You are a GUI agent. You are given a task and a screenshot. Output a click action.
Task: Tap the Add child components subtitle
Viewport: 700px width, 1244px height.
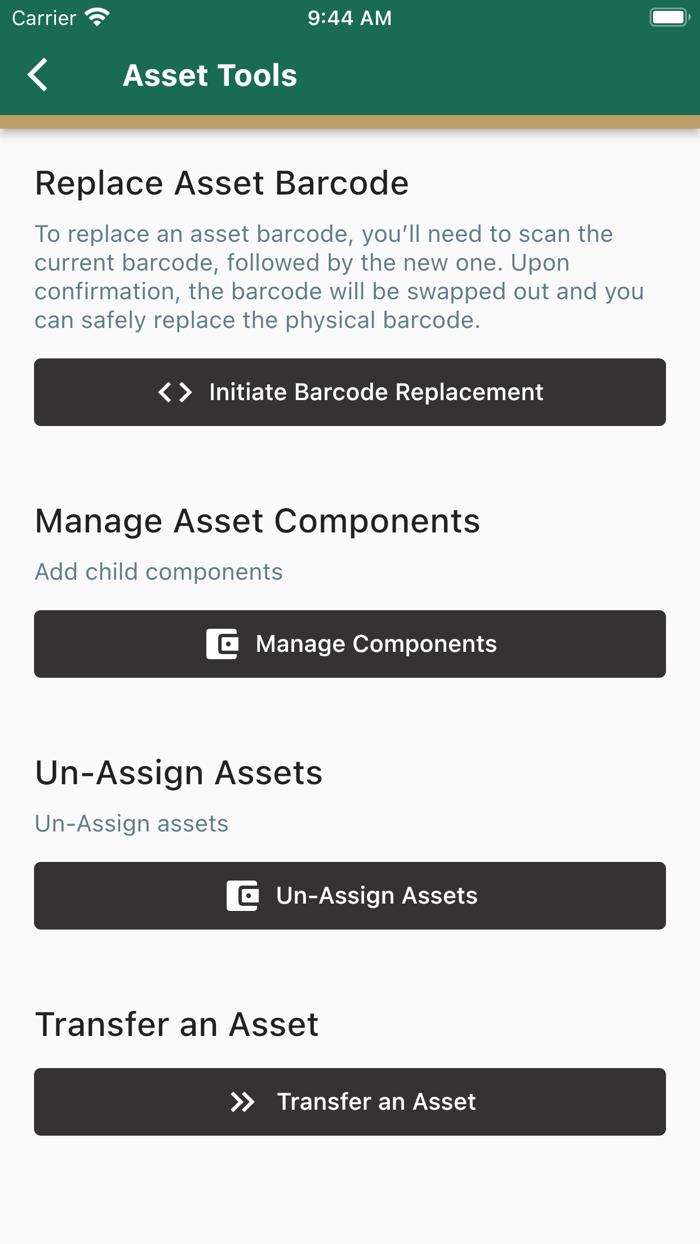(158, 572)
